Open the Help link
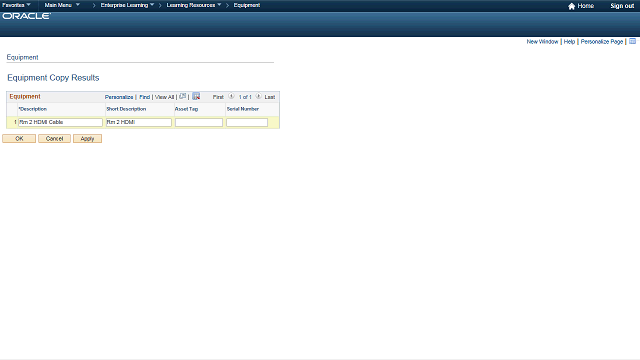This screenshot has width=640, height=360. coord(569,42)
